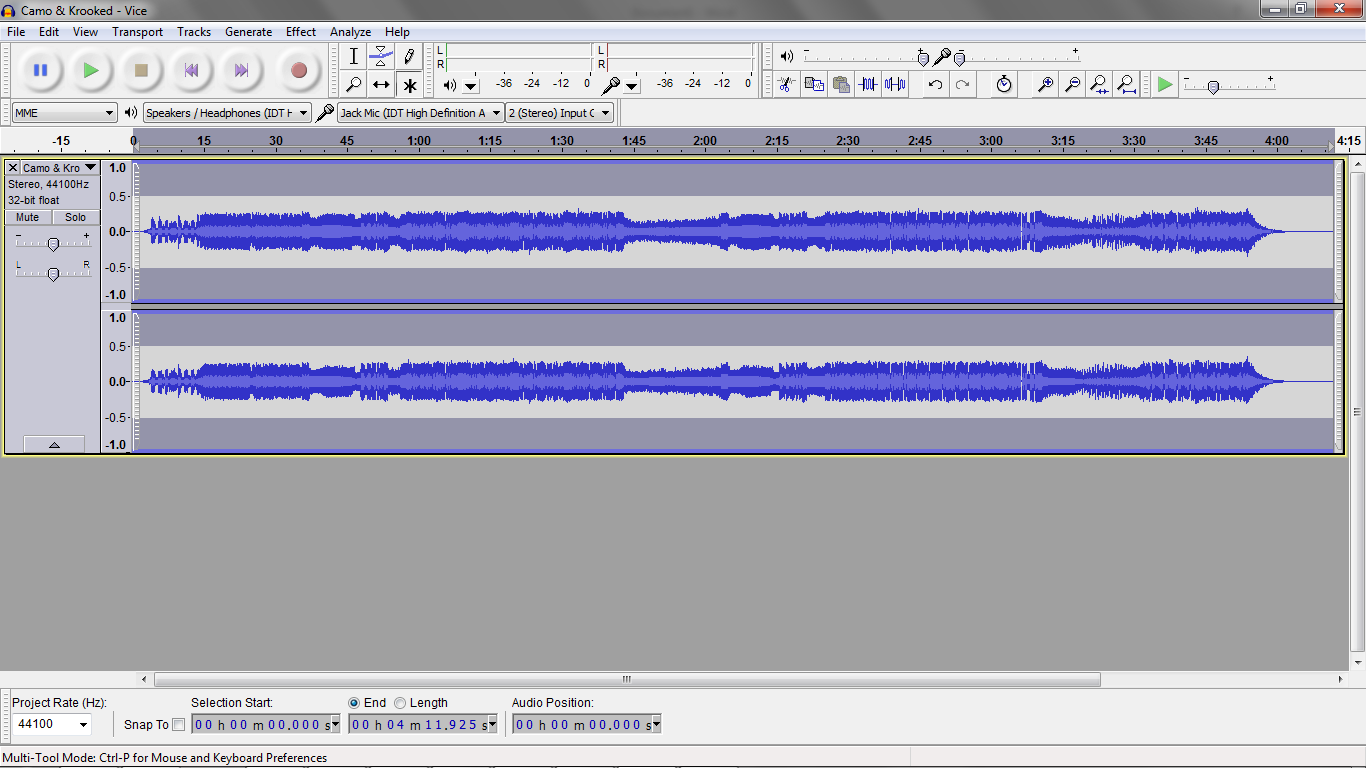Screen dimensions: 1366x768
Task: Adjust the track gain slider
Action: tap(53, 244)
